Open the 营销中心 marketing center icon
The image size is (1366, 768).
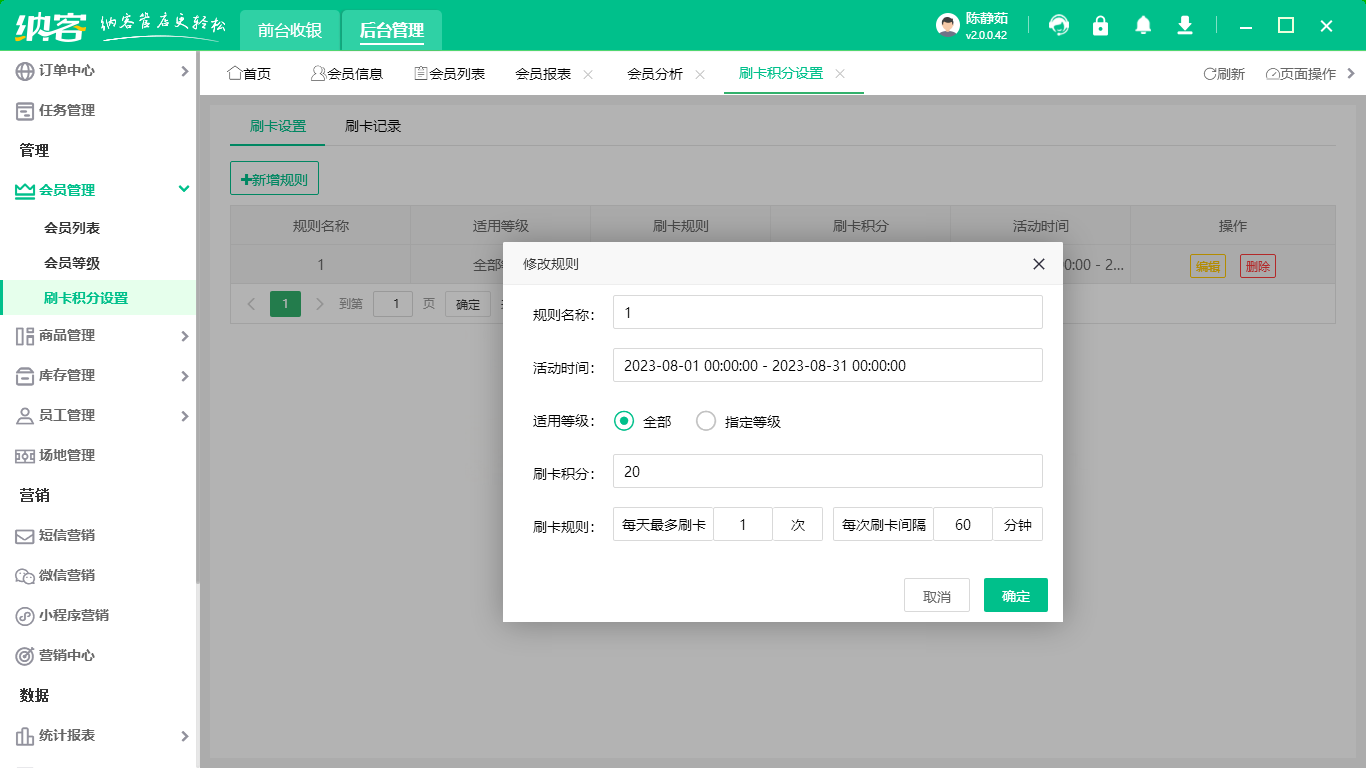click(22, 656)
